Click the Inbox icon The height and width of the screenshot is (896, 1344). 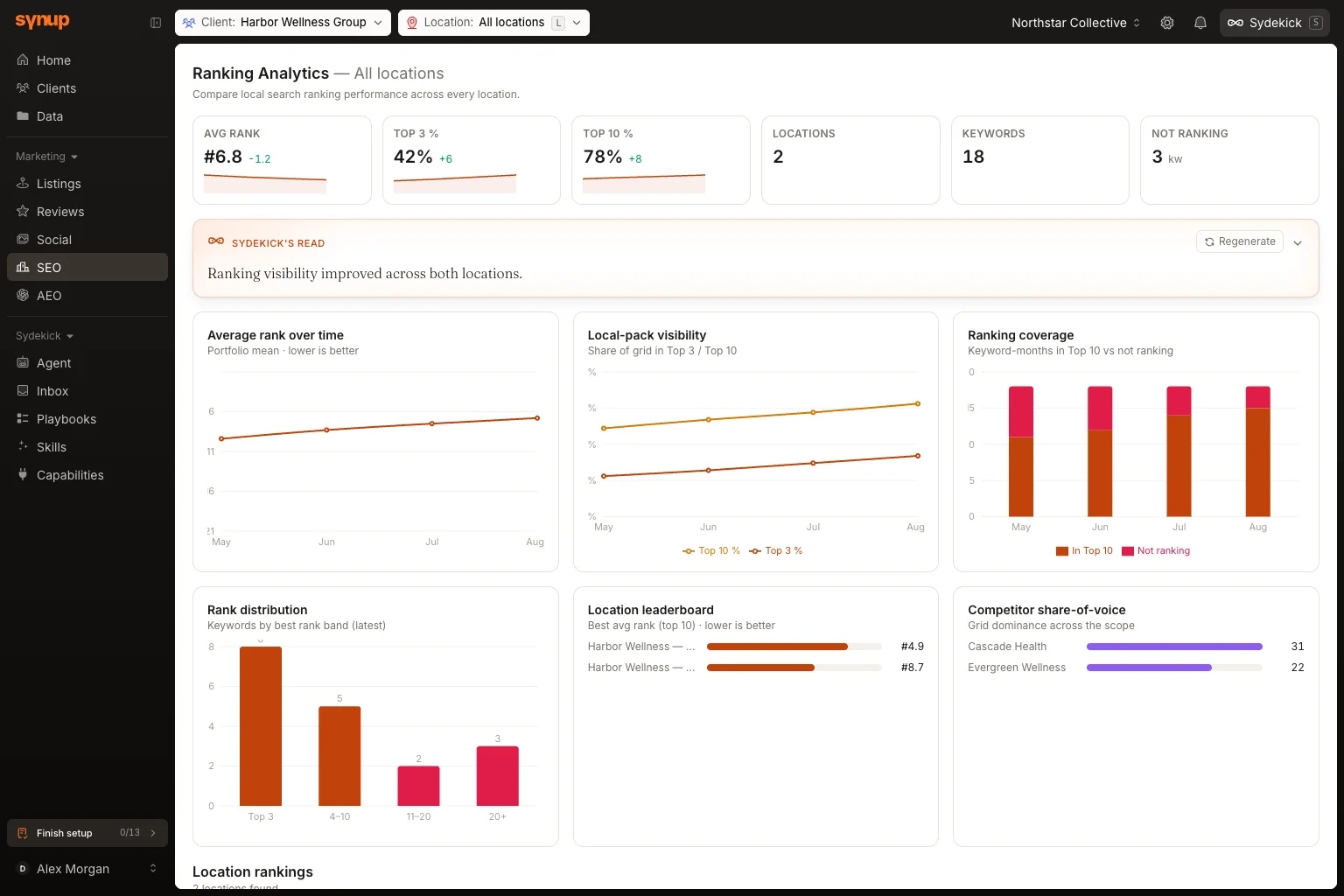[23, 391]
